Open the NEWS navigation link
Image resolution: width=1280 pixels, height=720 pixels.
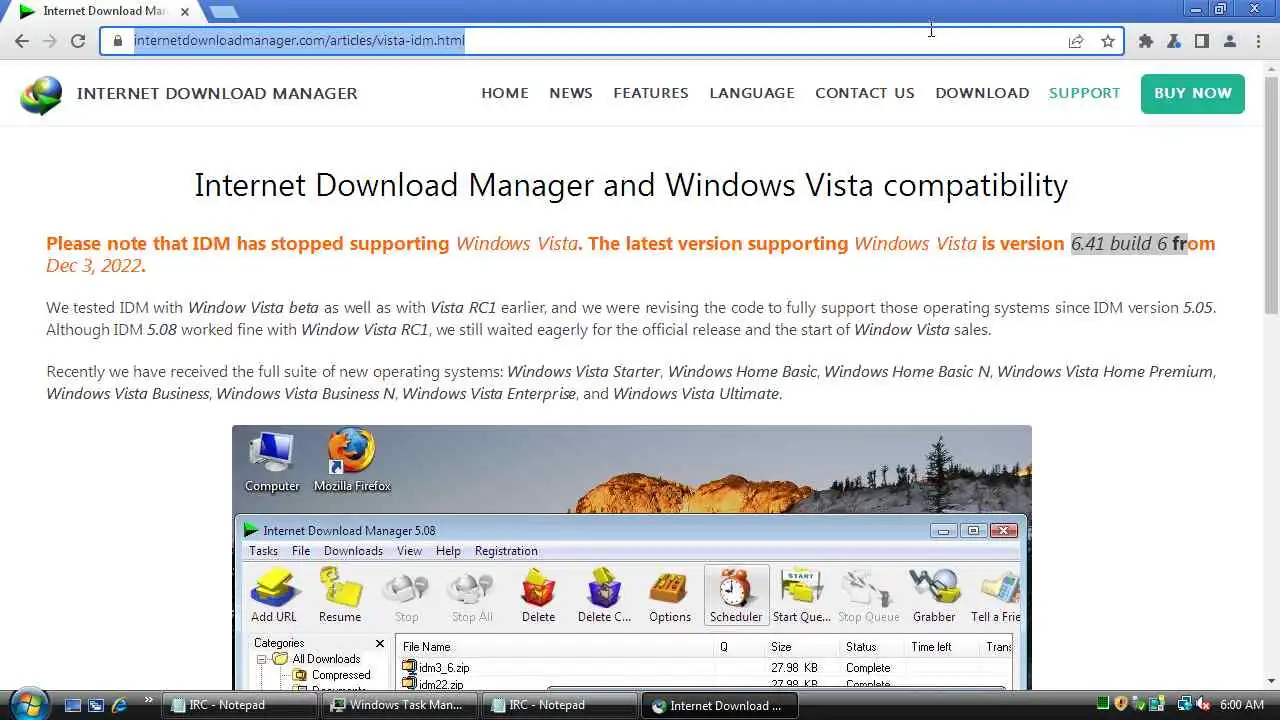[x=571, y=93]
